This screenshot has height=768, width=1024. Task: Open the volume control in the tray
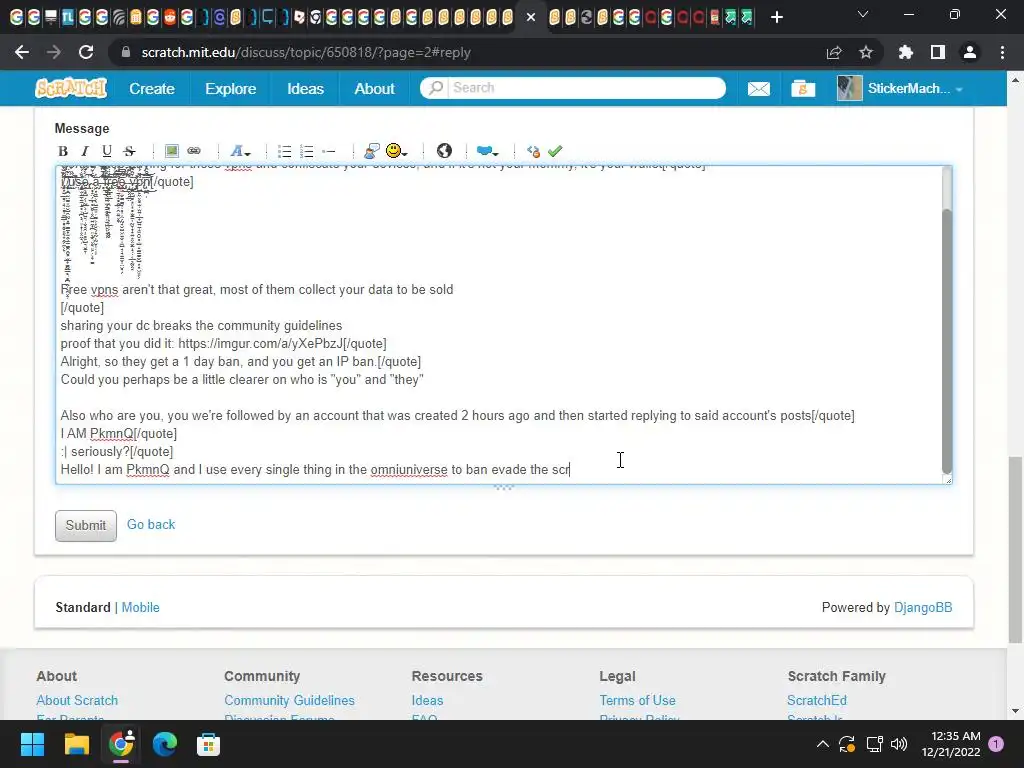[x=899, y=744]
